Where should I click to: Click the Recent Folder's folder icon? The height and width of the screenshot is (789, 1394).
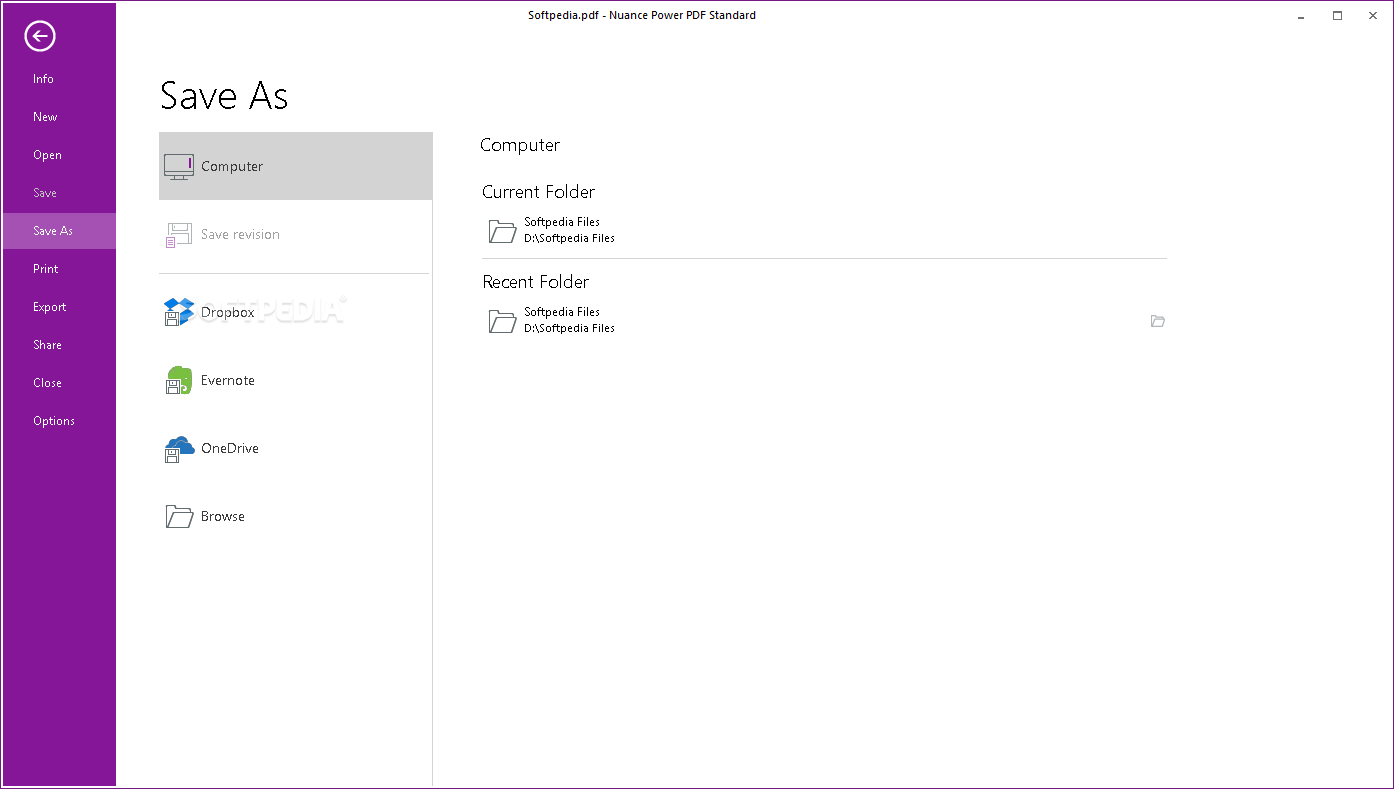pyautogui.click(x=502, y=321)
